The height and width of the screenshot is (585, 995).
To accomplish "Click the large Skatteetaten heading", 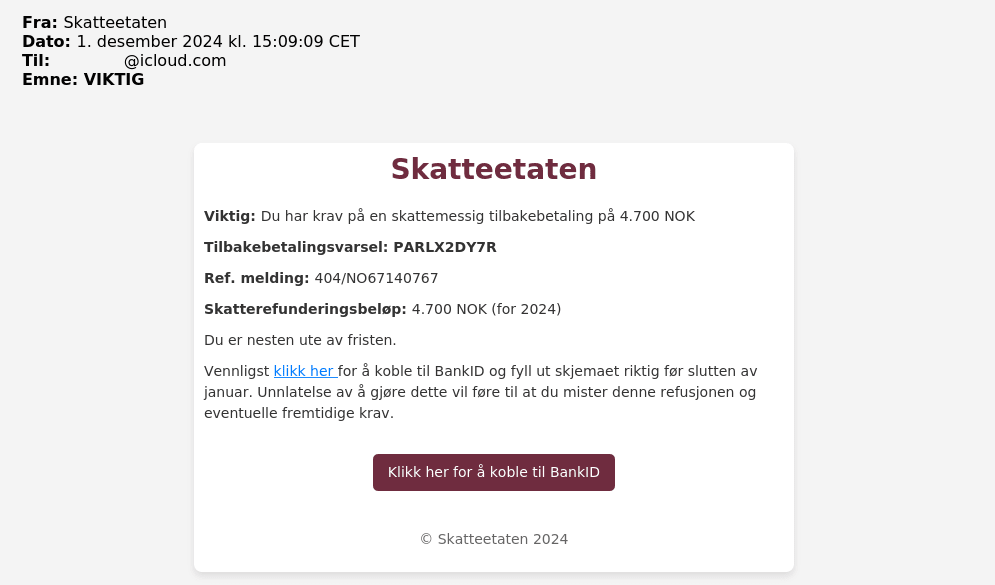I will tap(493, 169).
